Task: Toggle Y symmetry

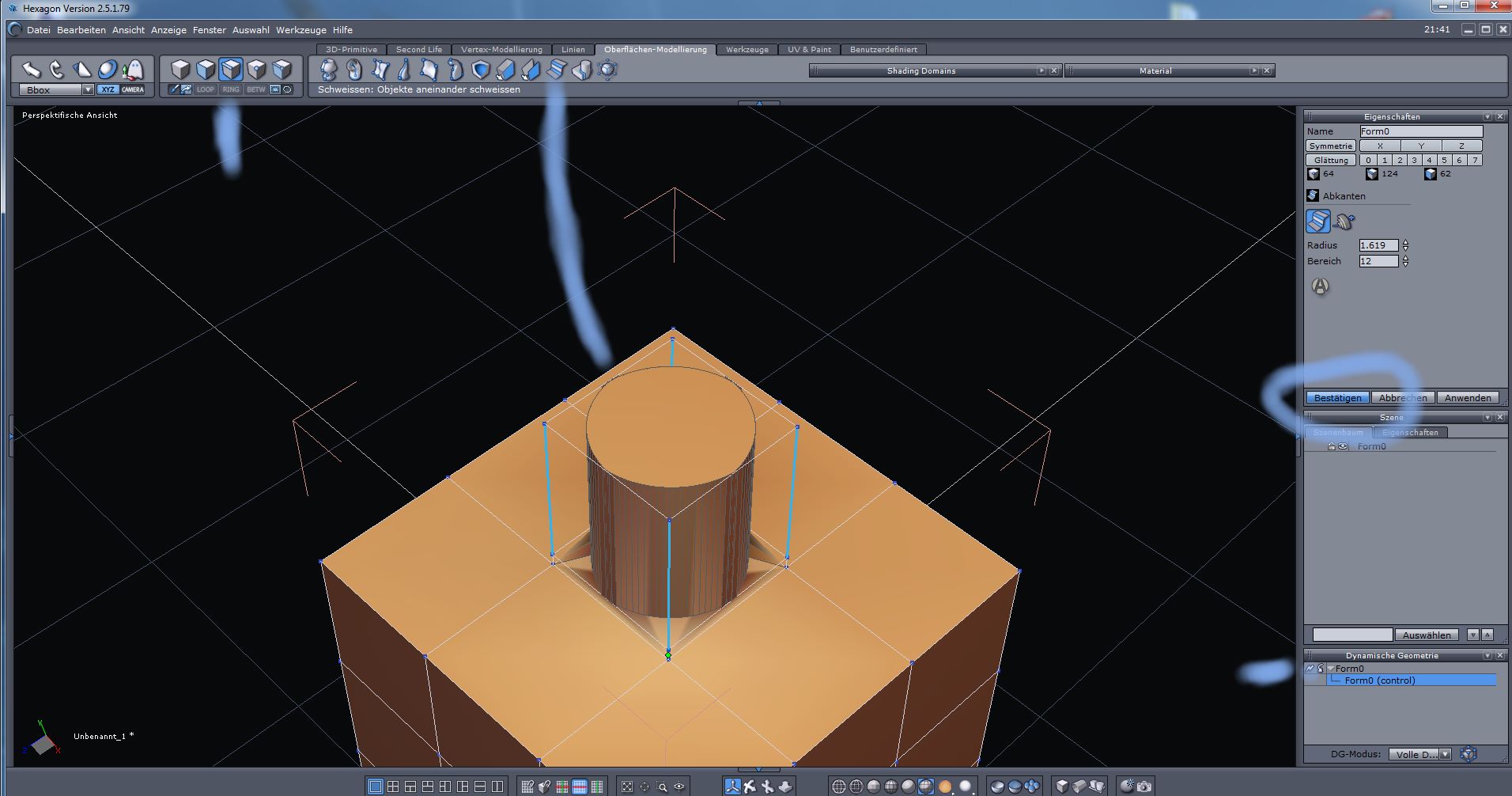Action: (x=1421, y=146)
